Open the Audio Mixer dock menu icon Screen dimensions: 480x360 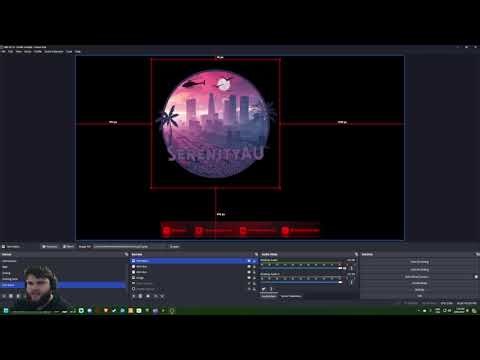[271, 289]
